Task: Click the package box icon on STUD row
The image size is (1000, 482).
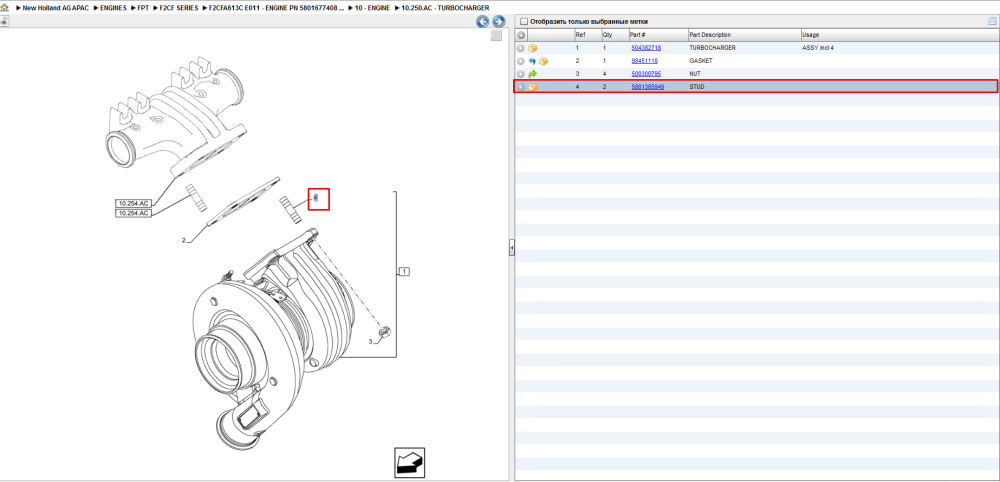Action: coord(533,87)
